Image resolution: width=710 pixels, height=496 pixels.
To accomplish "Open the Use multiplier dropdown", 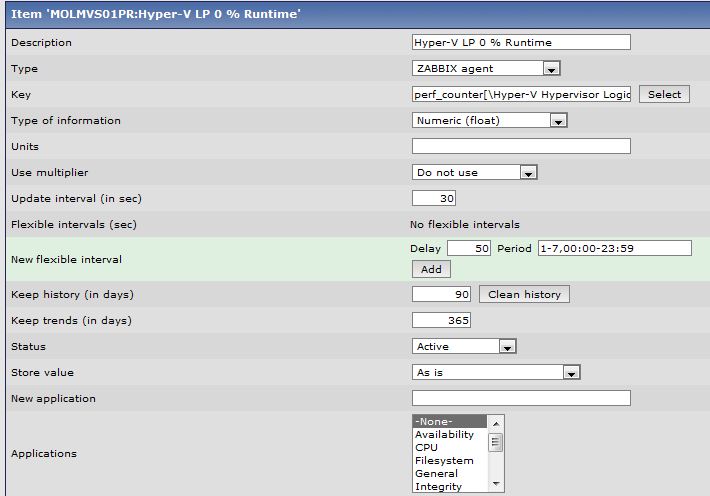I will tap(475, 173).
